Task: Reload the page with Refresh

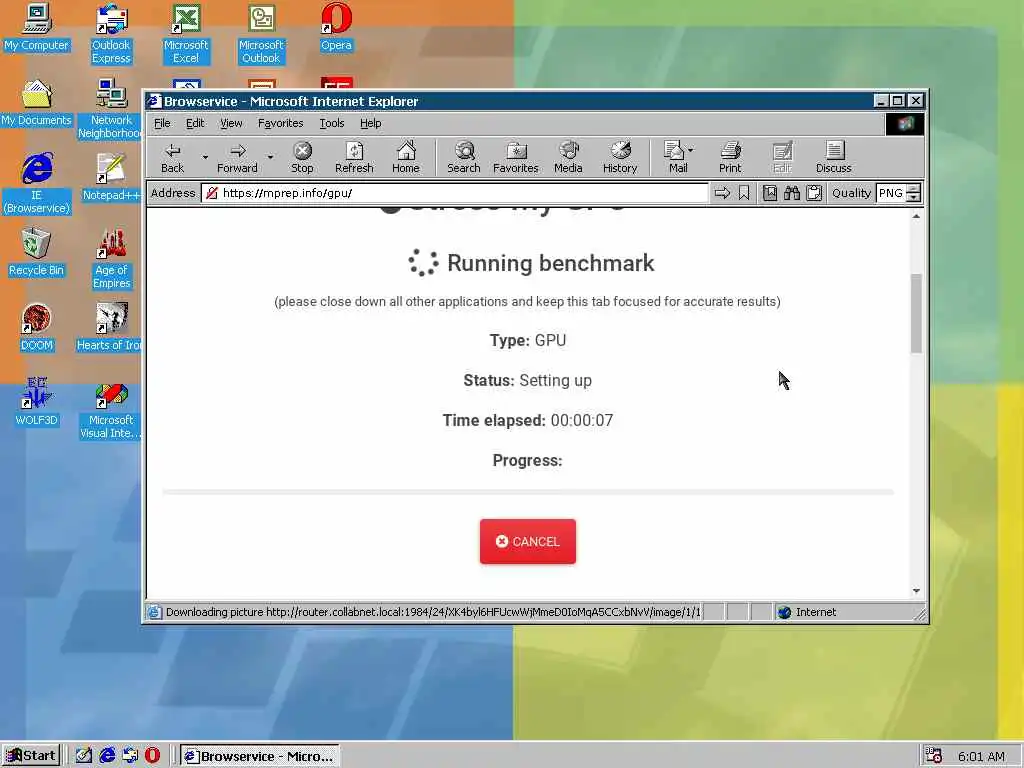Action: (354, 158)
